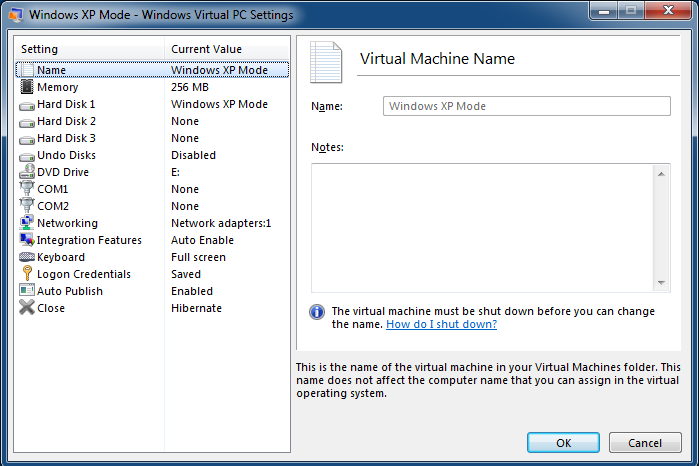
Task: Click the Hard Disk 2 drive icon
Action: [x=27, y=123]
